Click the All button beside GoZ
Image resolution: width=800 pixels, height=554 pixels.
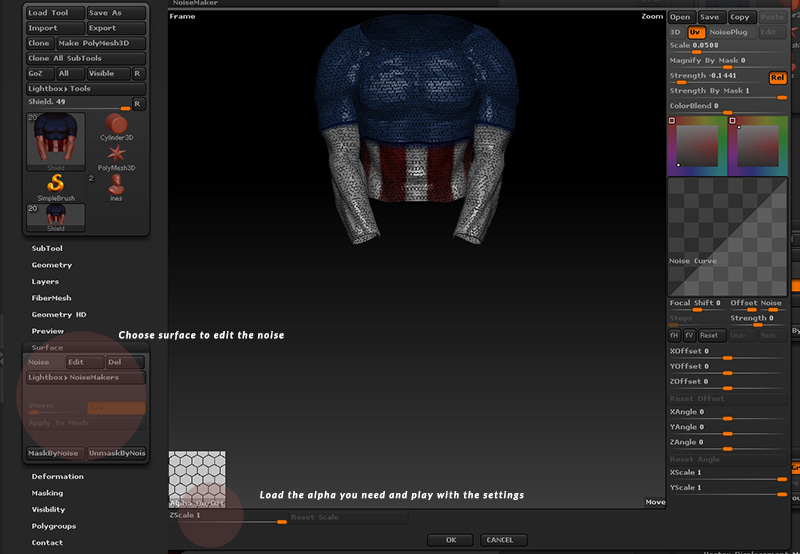(x=70, y=73)
